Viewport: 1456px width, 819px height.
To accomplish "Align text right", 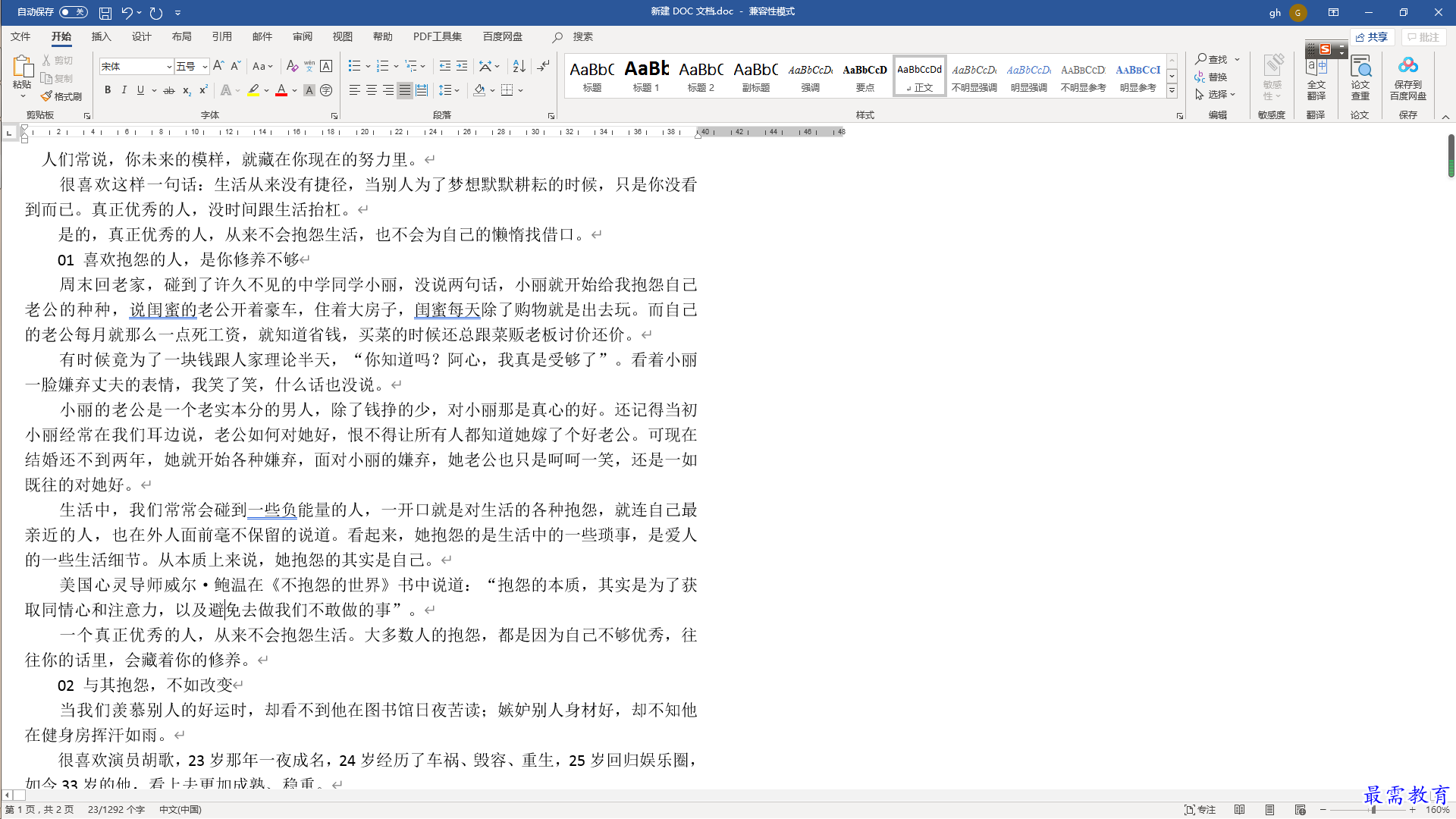I will [x=388, y=90].
